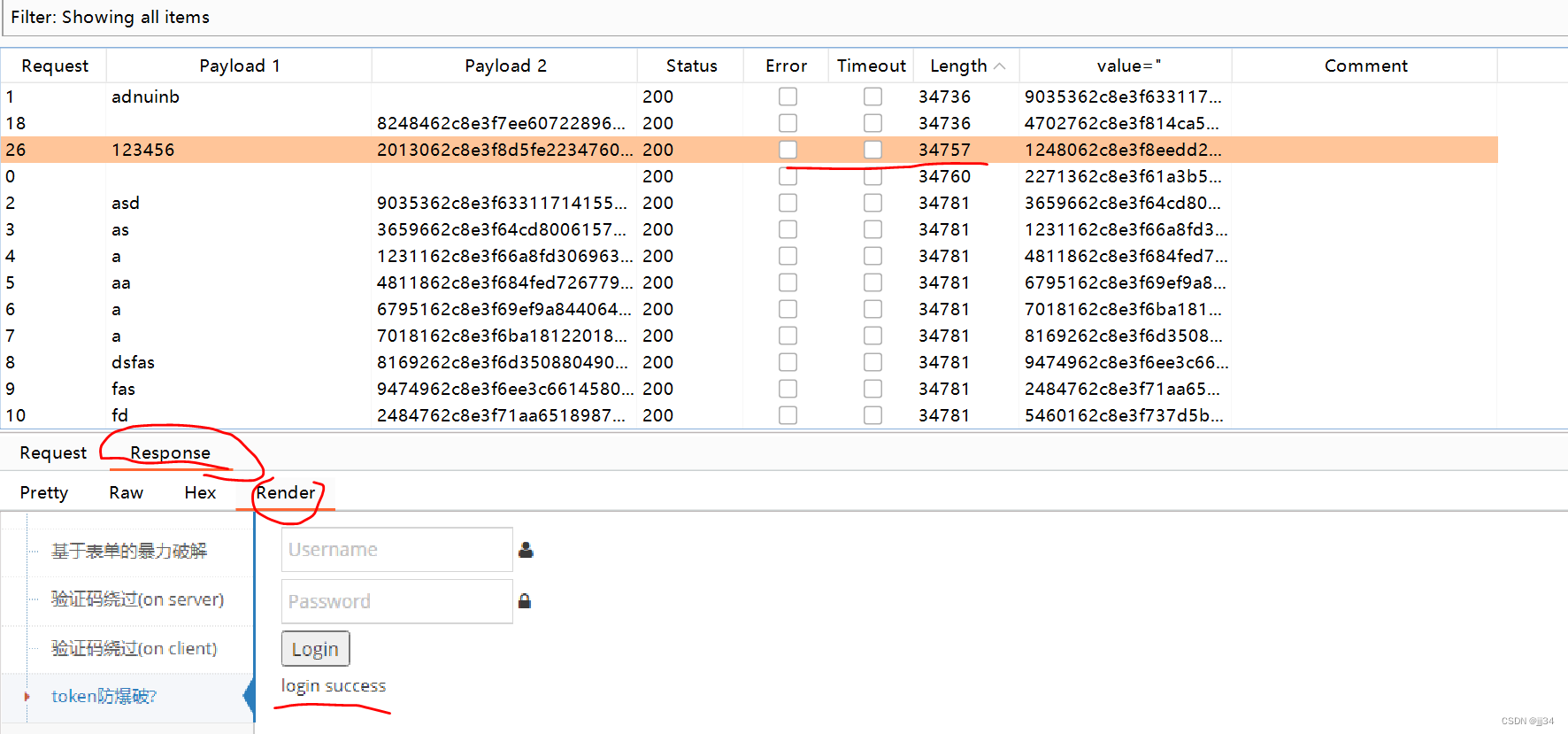Open the Hex view tab
This screenshot has width=1568, height=734.
click(x=200, y=492)
